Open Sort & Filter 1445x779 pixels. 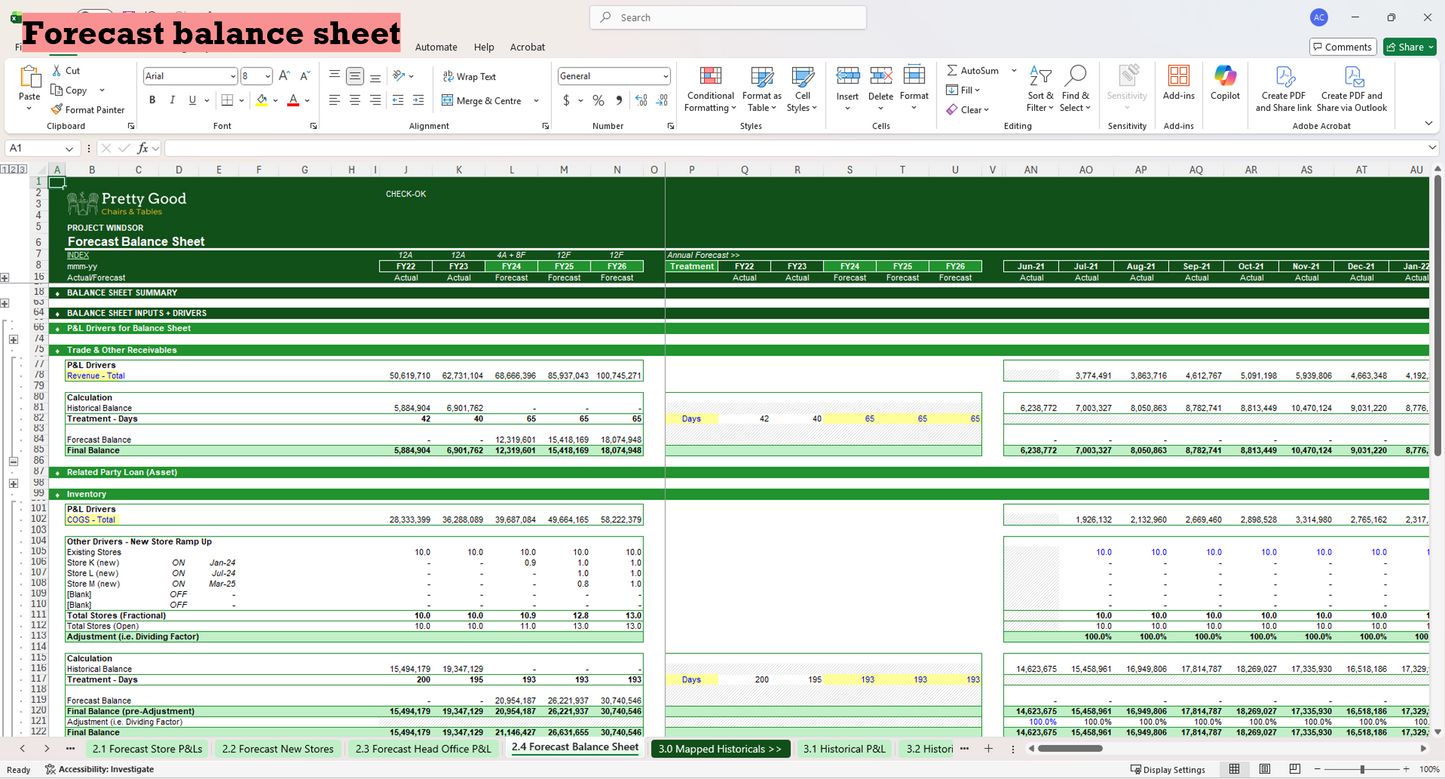[x=1040, y=90]
